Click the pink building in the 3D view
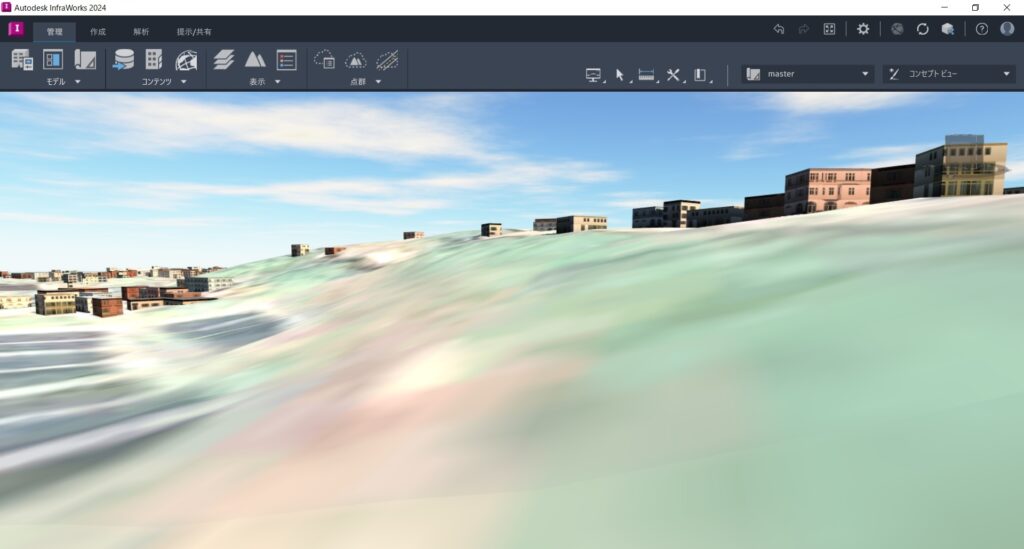 pos(827,189)
